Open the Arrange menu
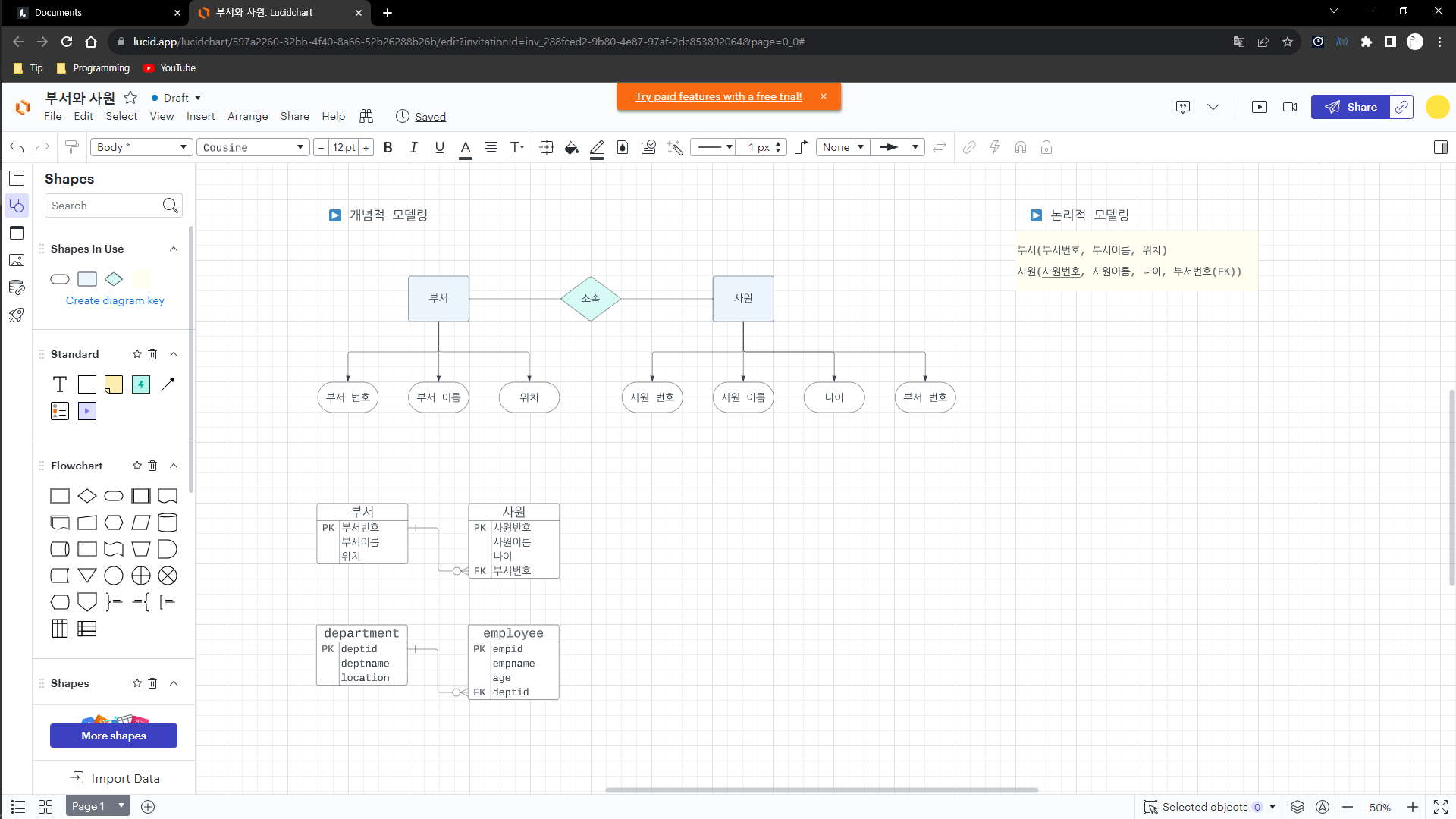 coord(247,116)
